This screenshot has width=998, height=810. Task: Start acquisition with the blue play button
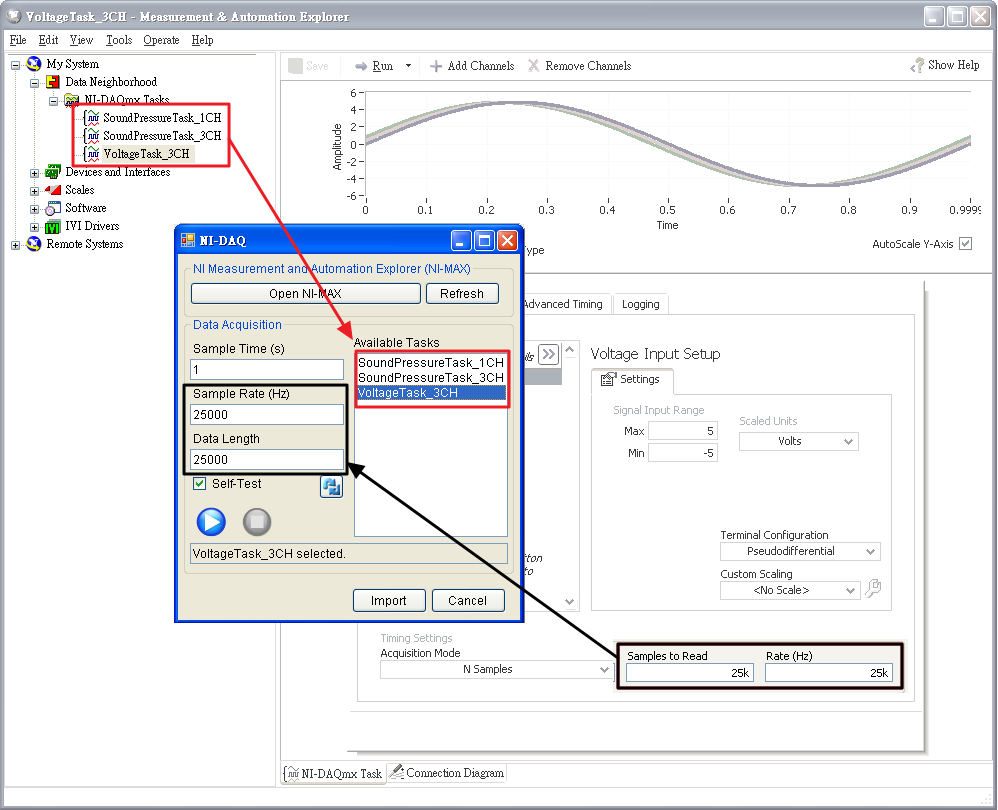[x=211, y=522]
